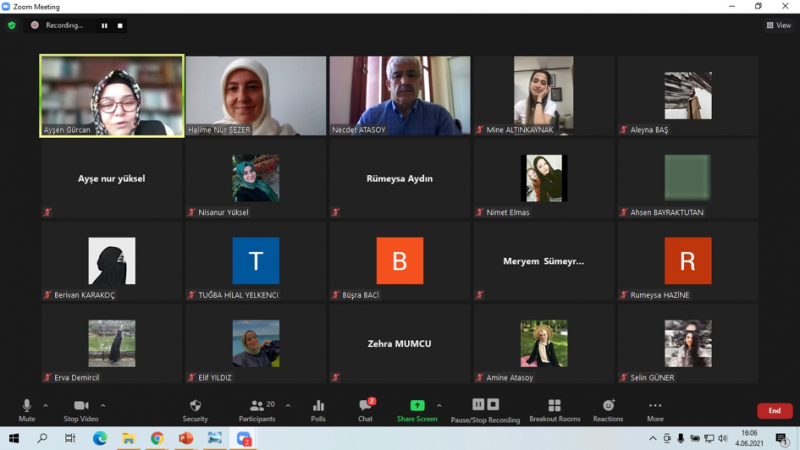Open the View layout menu

pyautogui.click(x=778, y=25)
